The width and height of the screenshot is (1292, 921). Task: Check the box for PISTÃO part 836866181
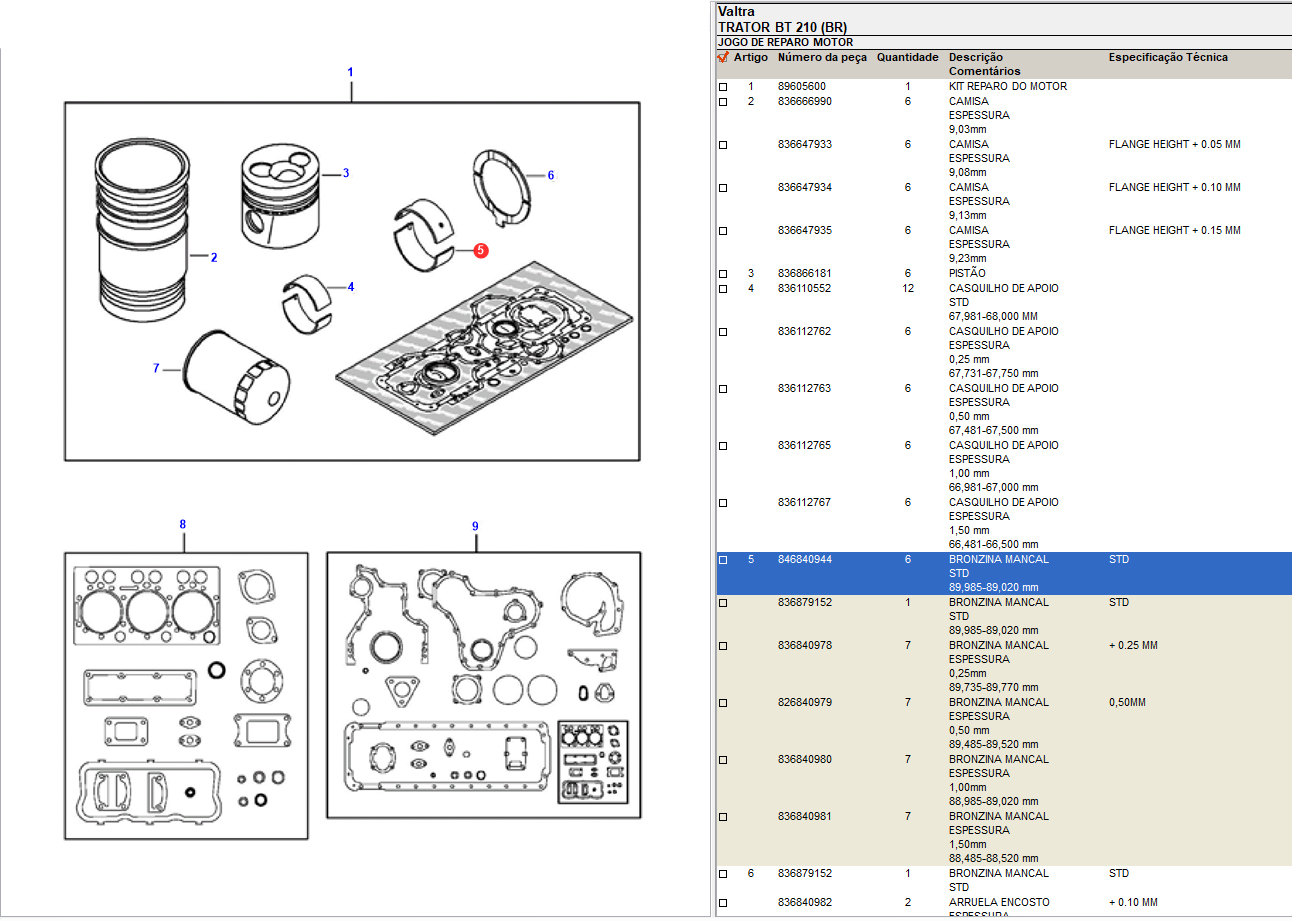(x=723, y=274)
